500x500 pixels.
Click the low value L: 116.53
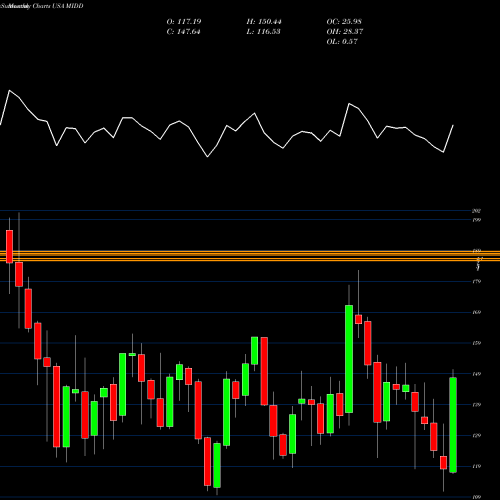coord(263,32)
